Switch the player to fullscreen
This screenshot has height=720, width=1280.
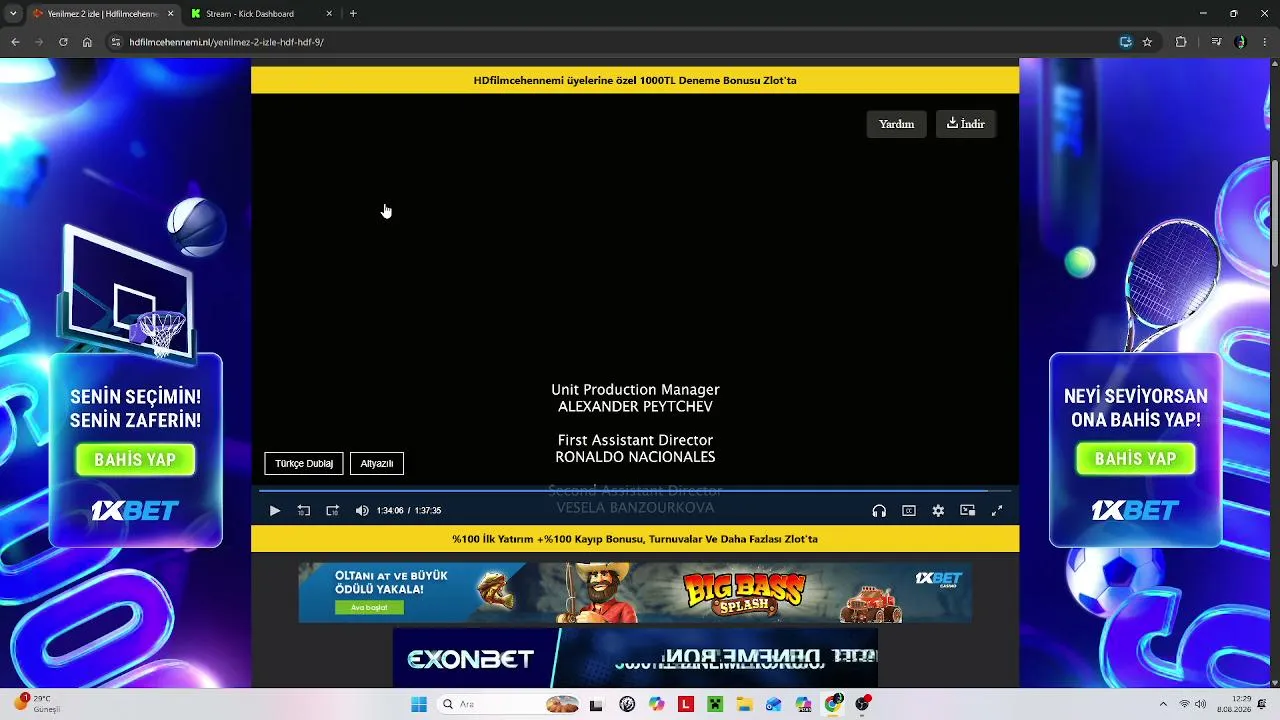[x=997, y=511]
